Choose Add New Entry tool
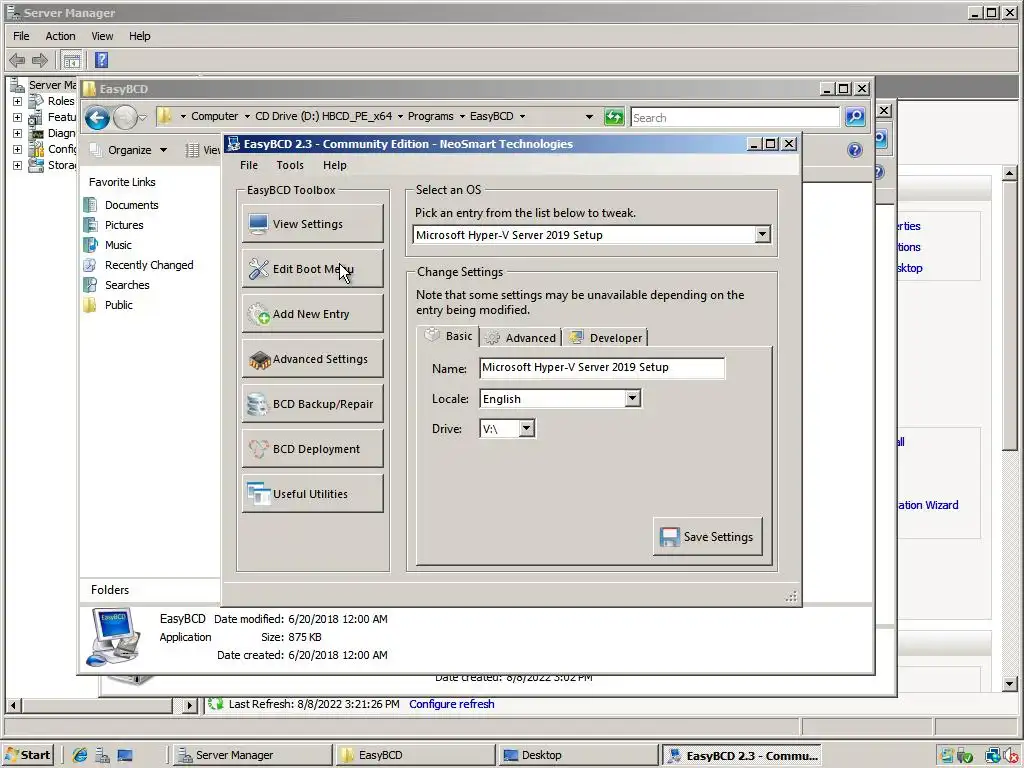Image resolution: width=1024 pixels, height=768 pixels. (x=312, y=314)
